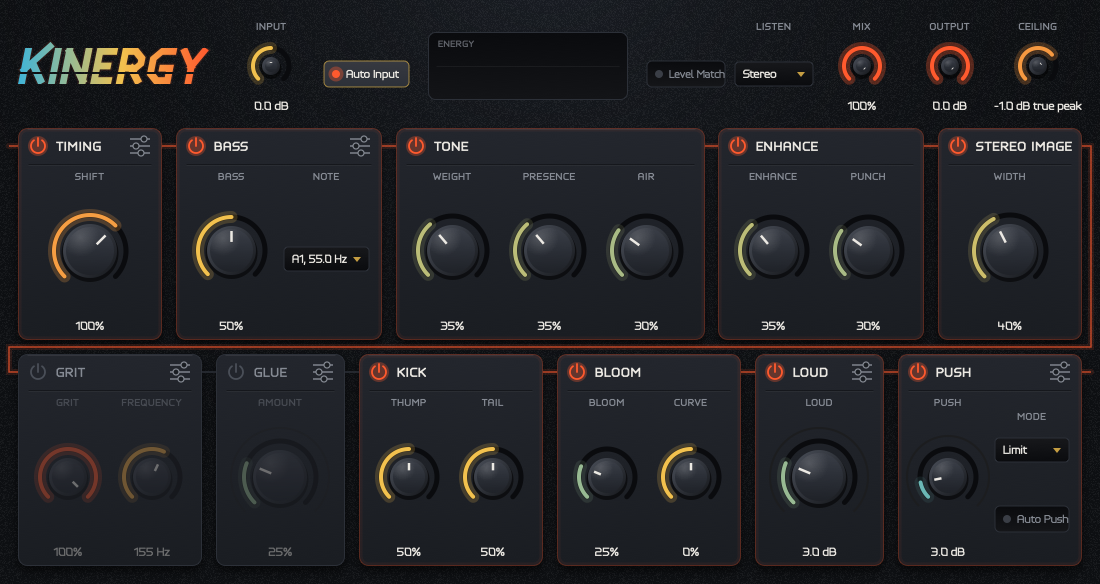
Task: Open GRIT advanced settings sliders icon
Action: (180, 372)
